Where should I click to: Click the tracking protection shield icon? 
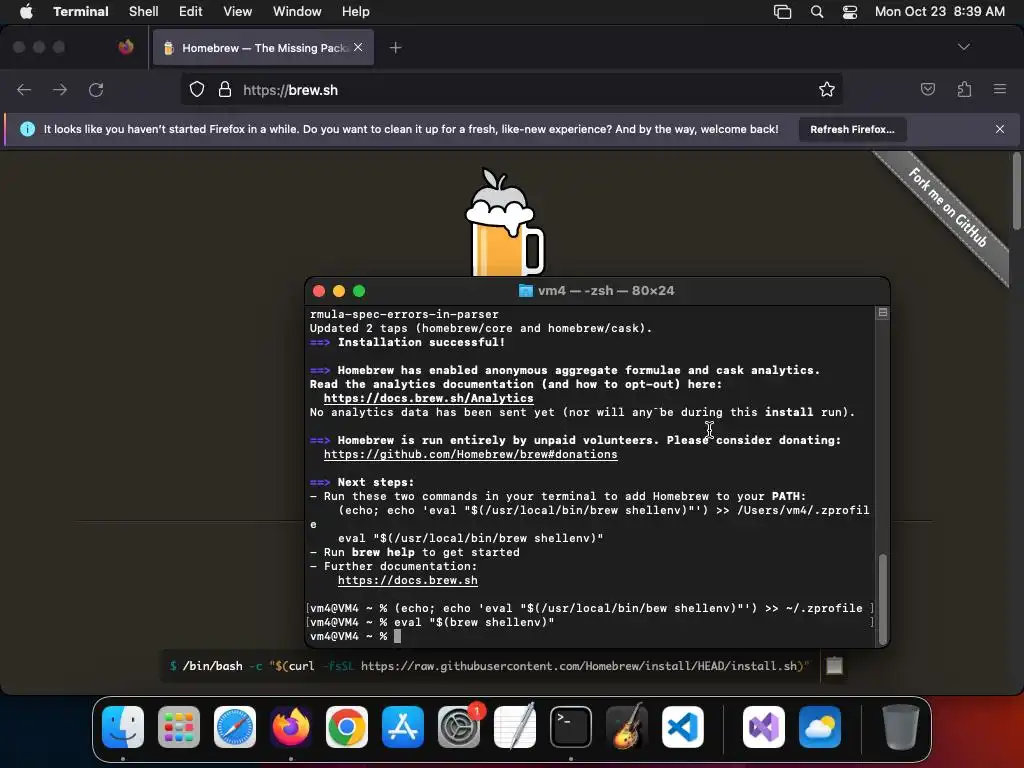click(197, 89)
